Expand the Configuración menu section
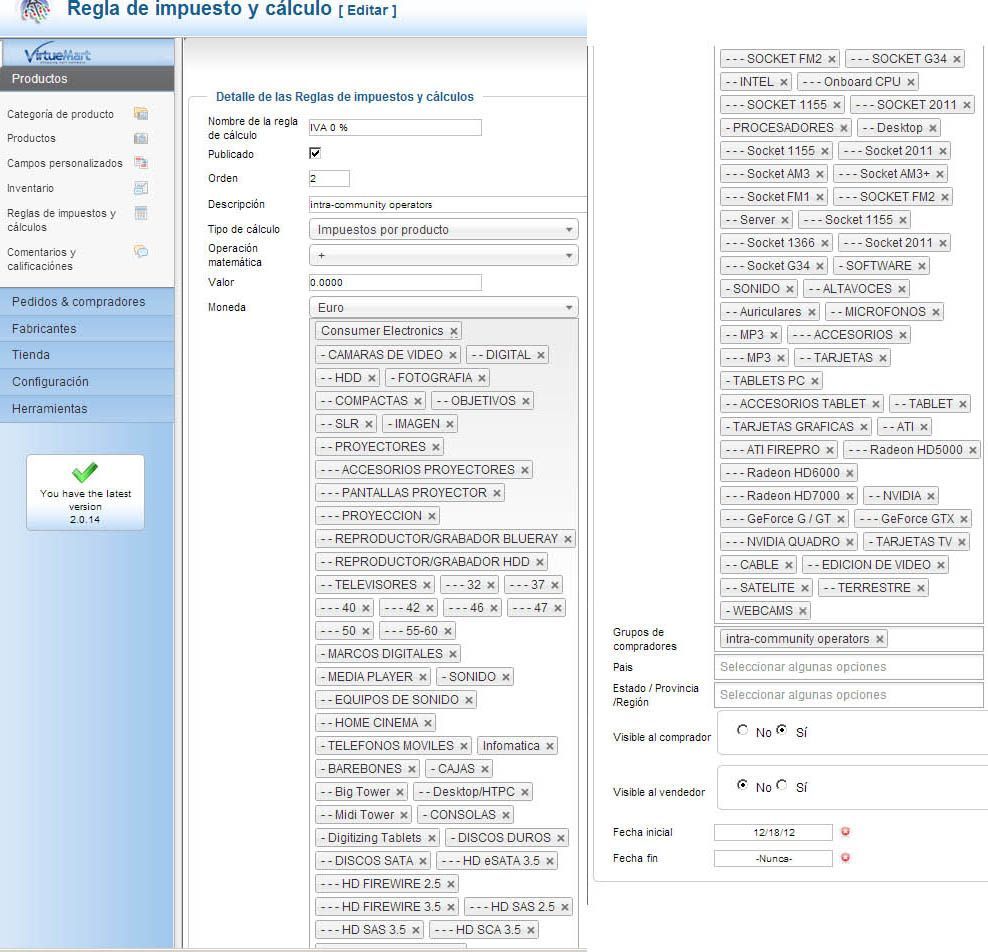 pyautogui.click(x=87, y=382)
